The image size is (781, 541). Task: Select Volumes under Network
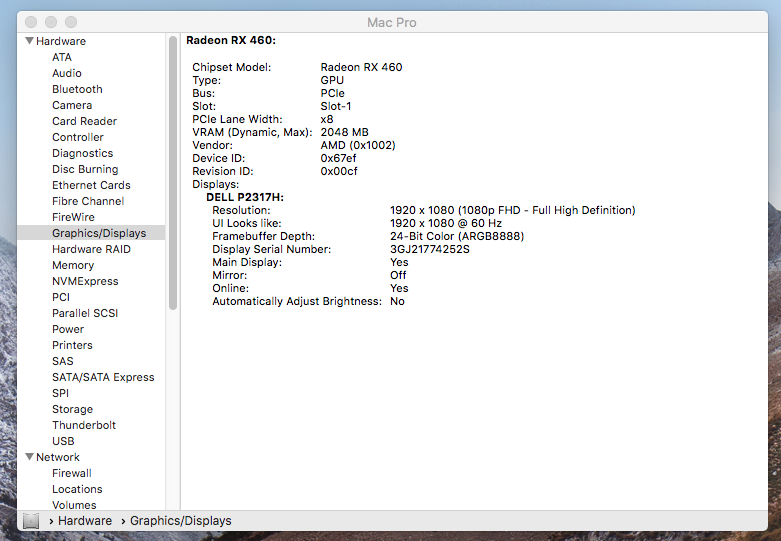(x=74, y=505)
